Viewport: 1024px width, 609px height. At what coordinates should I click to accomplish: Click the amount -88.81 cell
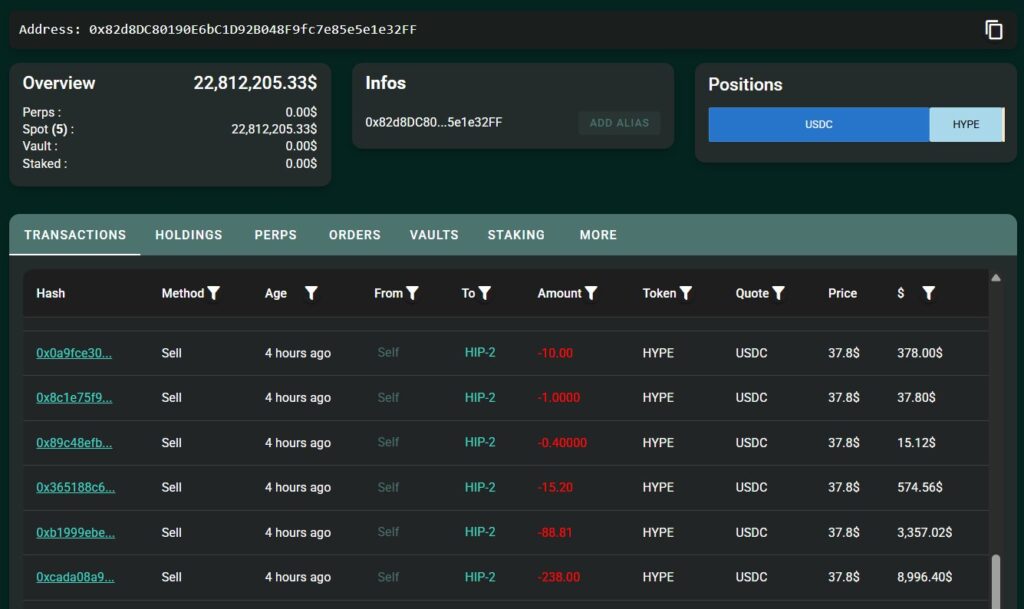[555, 533]
